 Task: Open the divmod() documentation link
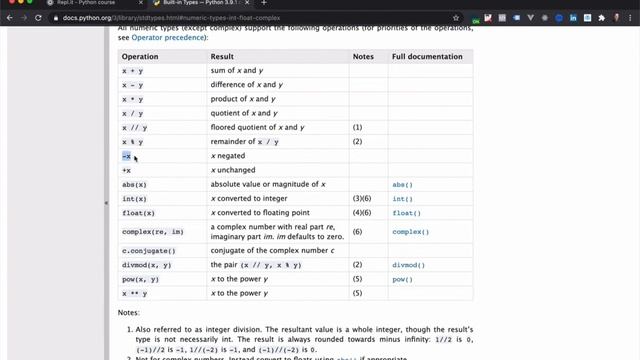coord(409,265)
